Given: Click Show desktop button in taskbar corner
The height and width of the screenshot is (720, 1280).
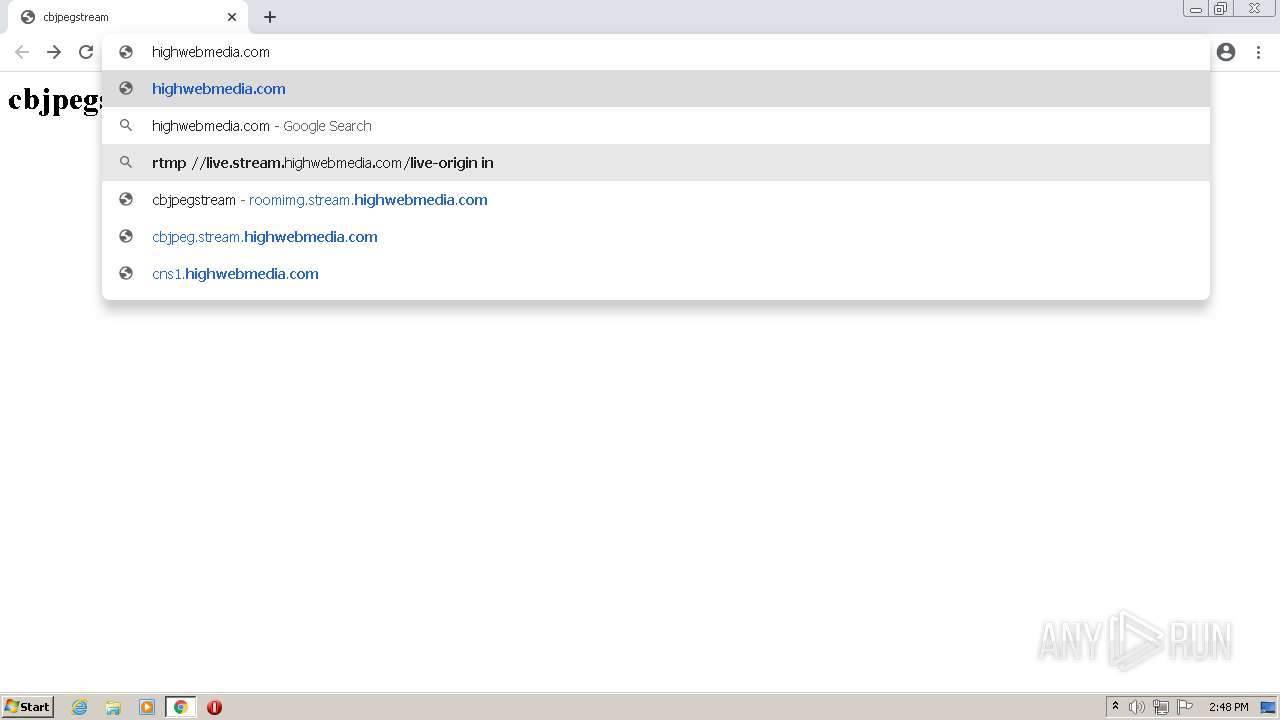Looking at the screenshot, I should coord(1268,707).
